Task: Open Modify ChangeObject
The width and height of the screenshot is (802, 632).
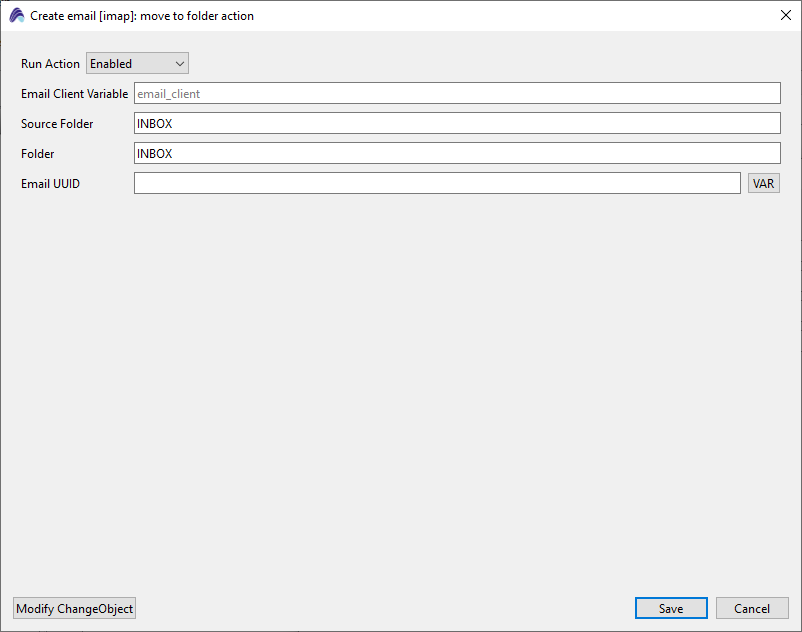Action: pyautogui.click(x=74, y=609)
